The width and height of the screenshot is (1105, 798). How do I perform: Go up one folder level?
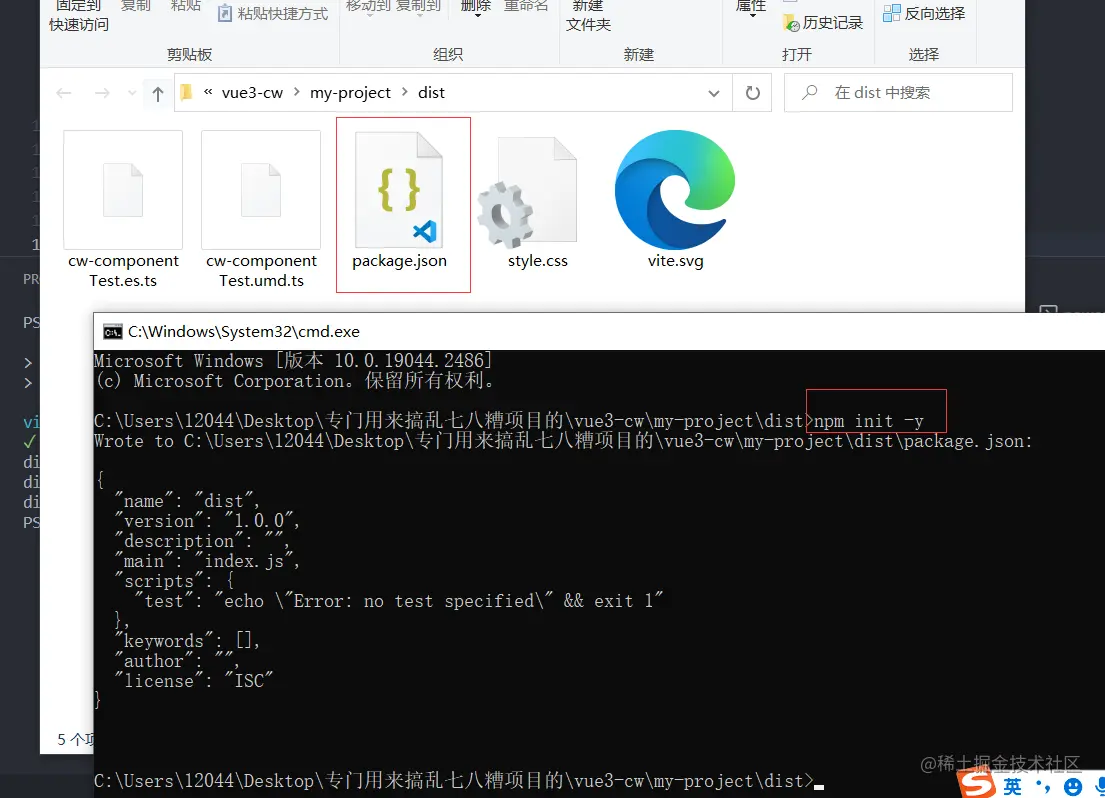pos(158,93)
